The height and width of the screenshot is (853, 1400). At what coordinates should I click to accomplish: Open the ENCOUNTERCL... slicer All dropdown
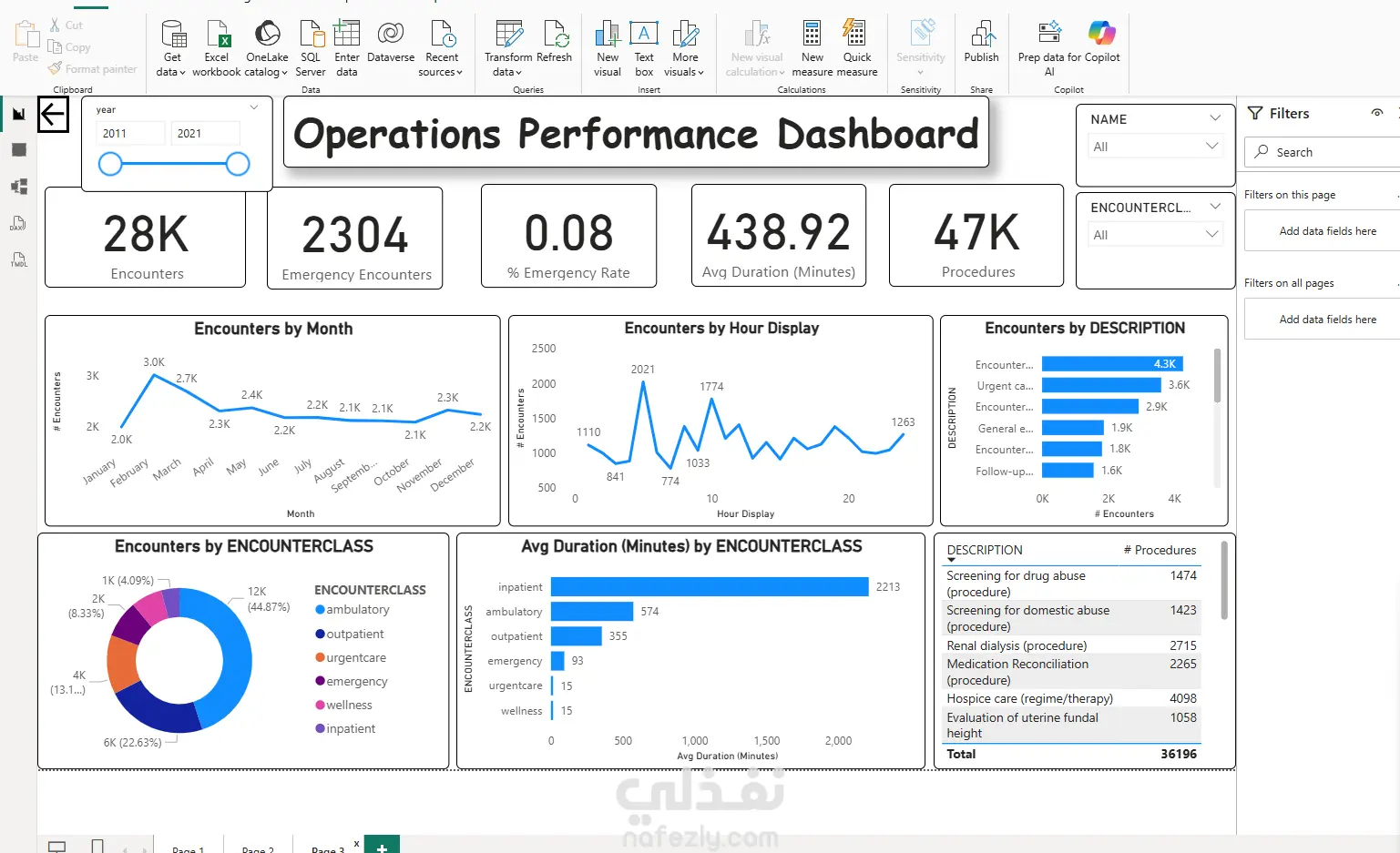coord(1156,235)
